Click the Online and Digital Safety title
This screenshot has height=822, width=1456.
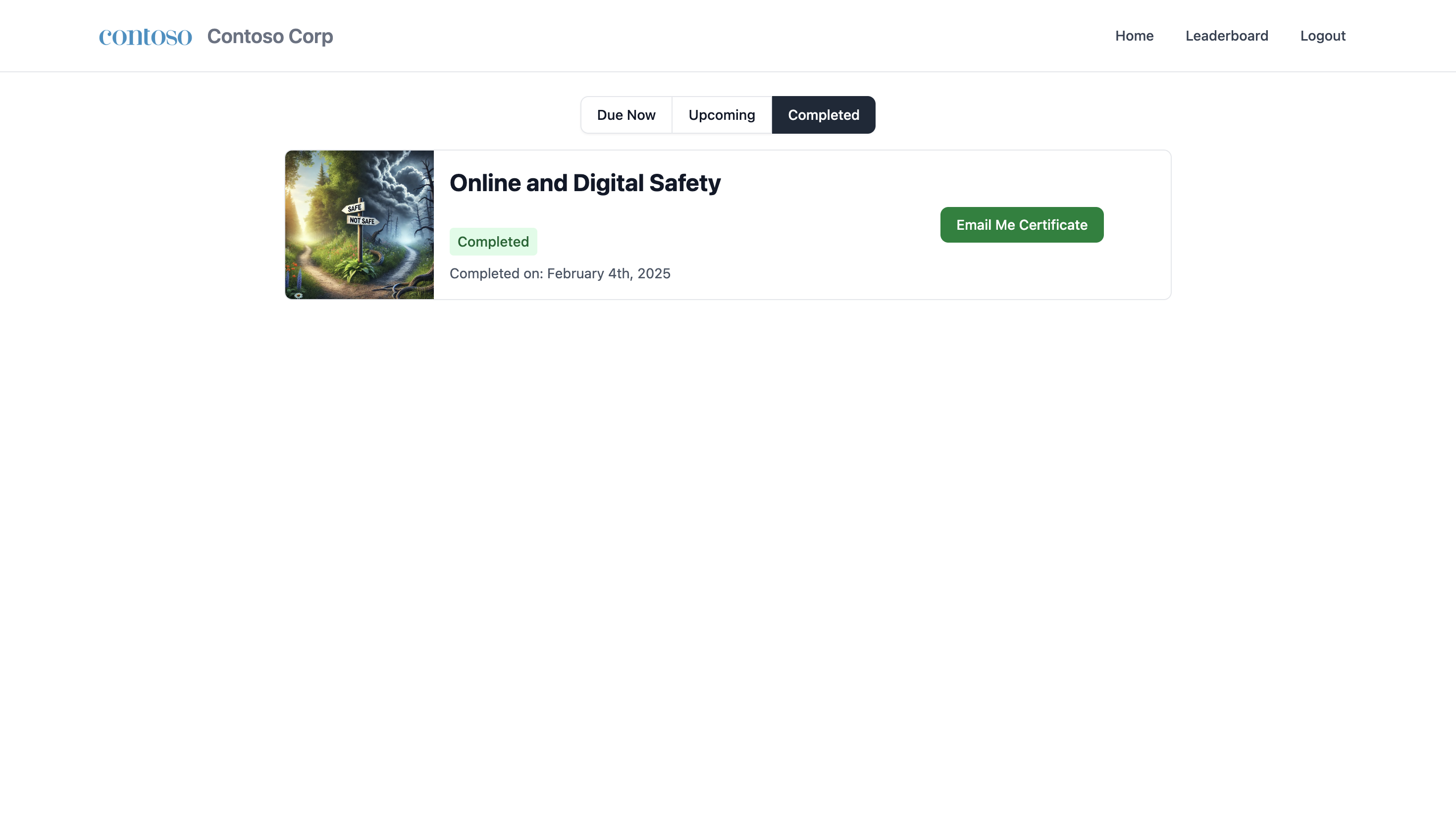[585, 183]
